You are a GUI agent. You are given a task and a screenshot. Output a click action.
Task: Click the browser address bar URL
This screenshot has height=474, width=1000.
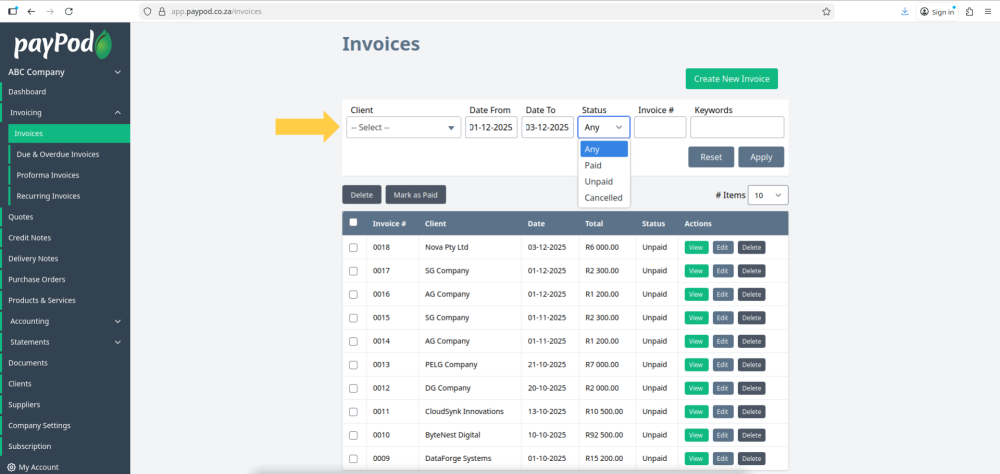click(216, 11)
